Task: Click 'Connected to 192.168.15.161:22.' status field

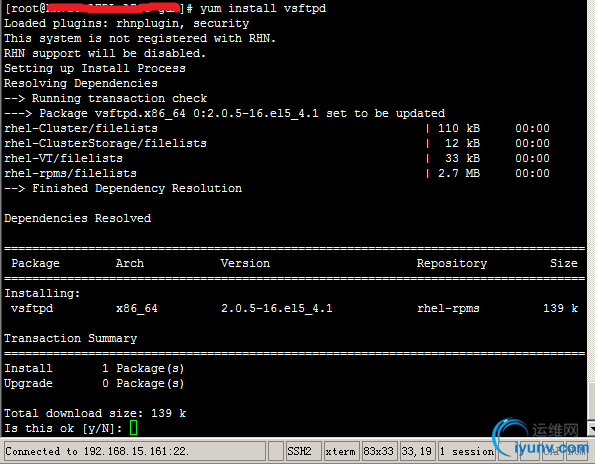Action: pyautogui.click(x=135, y=451)
